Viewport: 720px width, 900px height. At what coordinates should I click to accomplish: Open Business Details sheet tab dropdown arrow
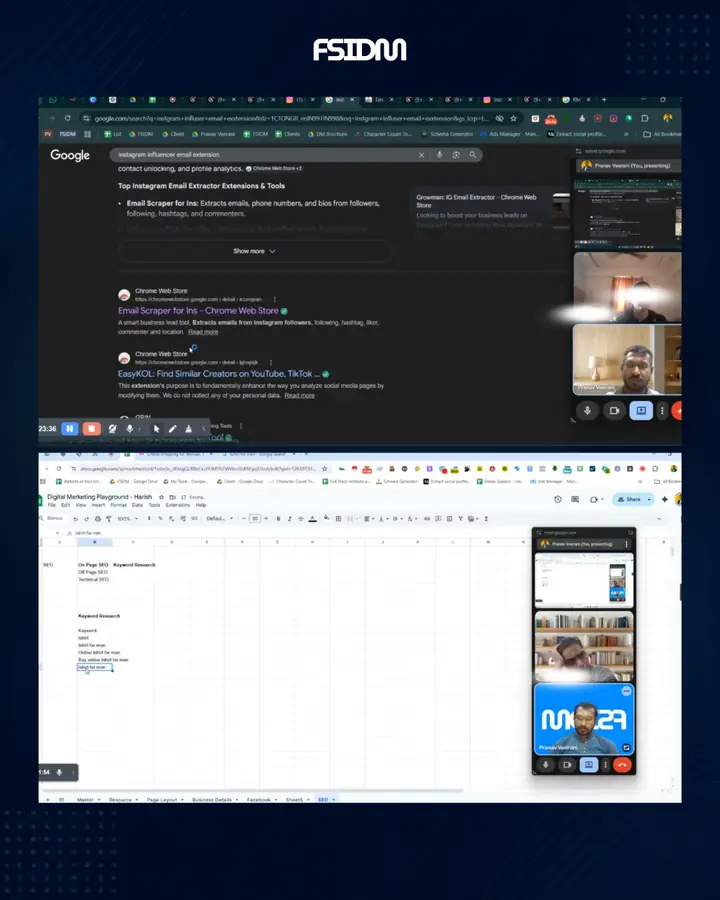237,800
